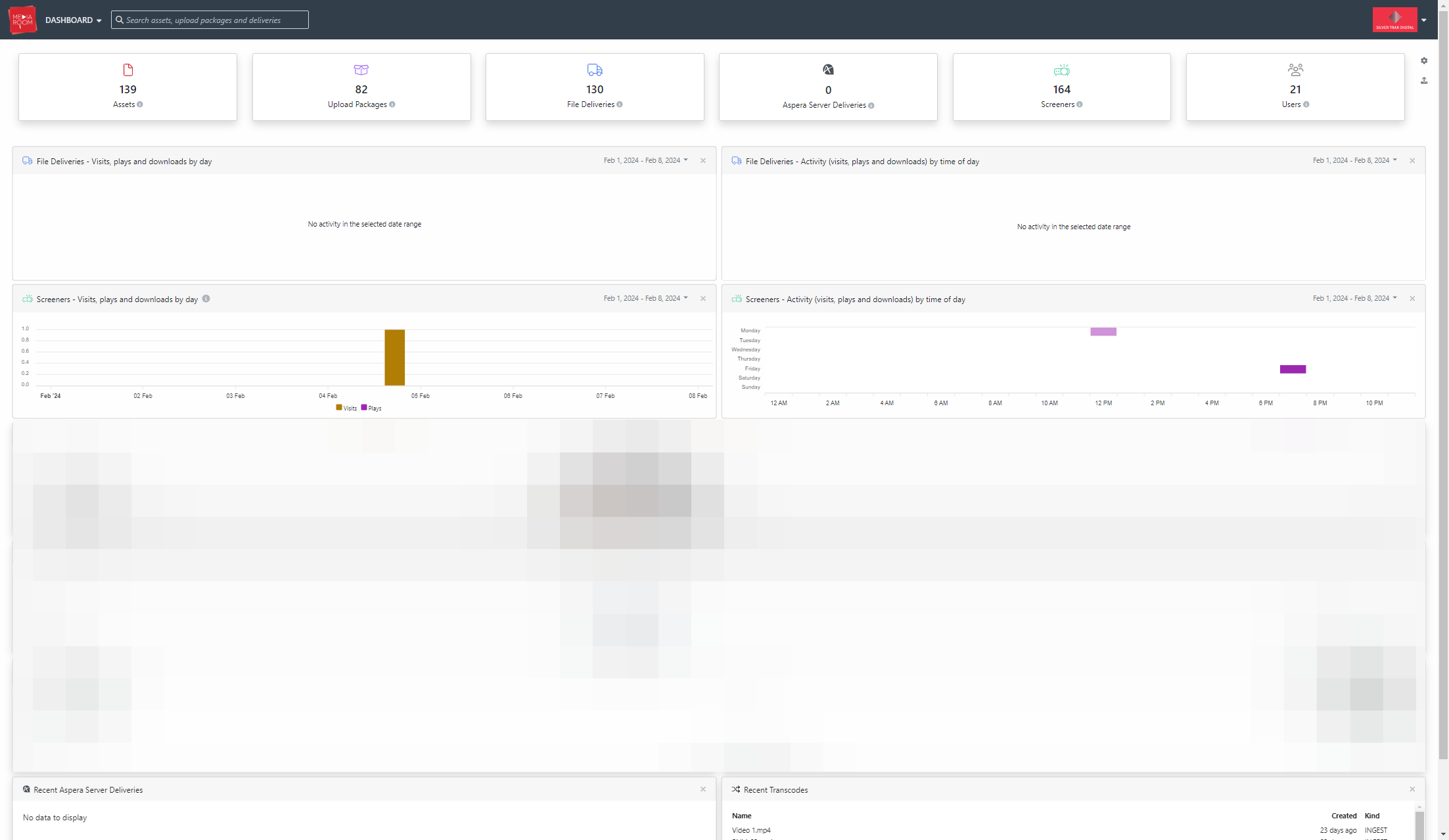This screenshot has width=1449, height=840.
Task: Toggle Plays series in chart legend
Action: pyautogui.click(x=371, y=408)
